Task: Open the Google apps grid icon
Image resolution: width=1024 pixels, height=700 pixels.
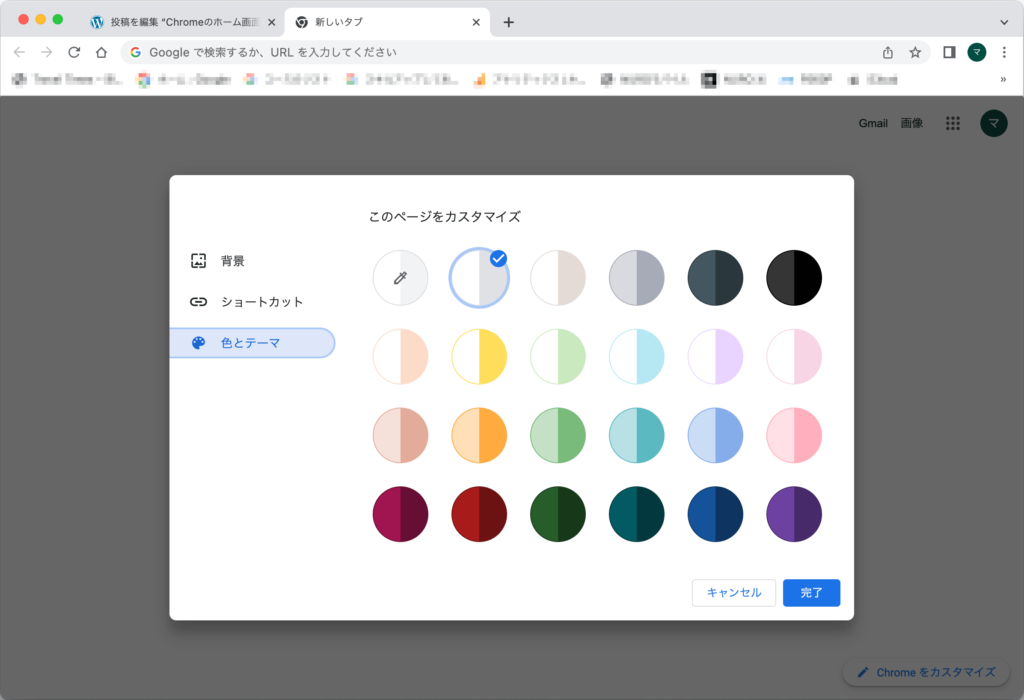Action: pos(953,123)
